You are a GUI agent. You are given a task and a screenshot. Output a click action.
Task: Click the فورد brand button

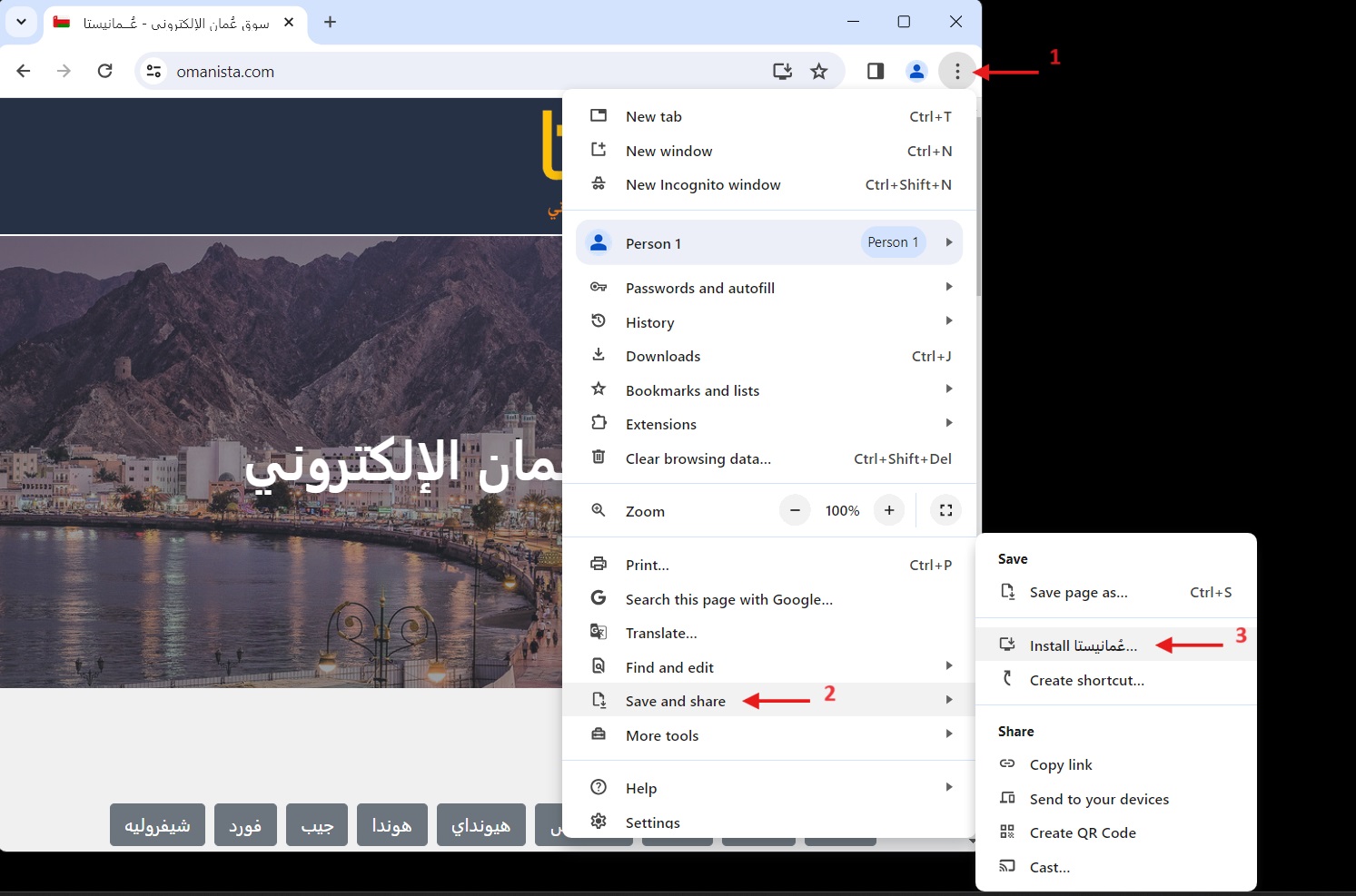(245, 824)
